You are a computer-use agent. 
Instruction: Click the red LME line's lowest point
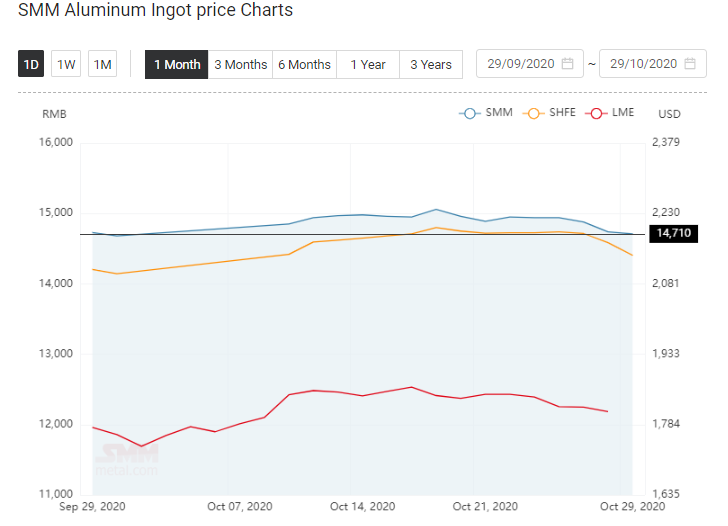coord(142,446)
